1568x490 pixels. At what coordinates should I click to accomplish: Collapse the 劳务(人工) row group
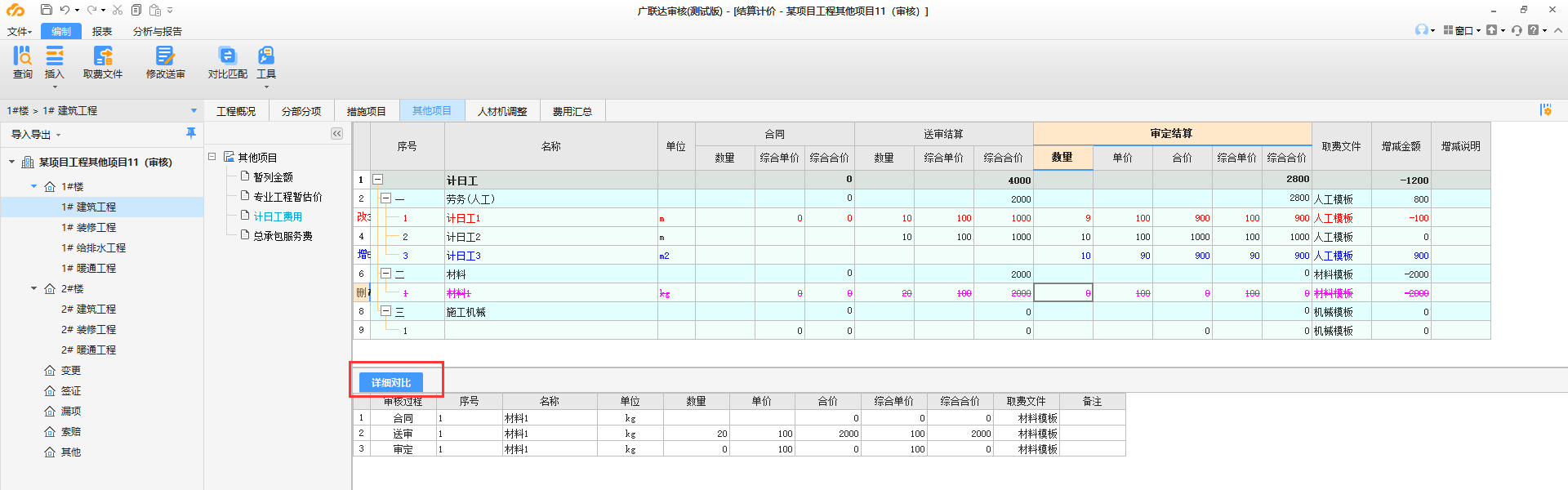point(385,198)
